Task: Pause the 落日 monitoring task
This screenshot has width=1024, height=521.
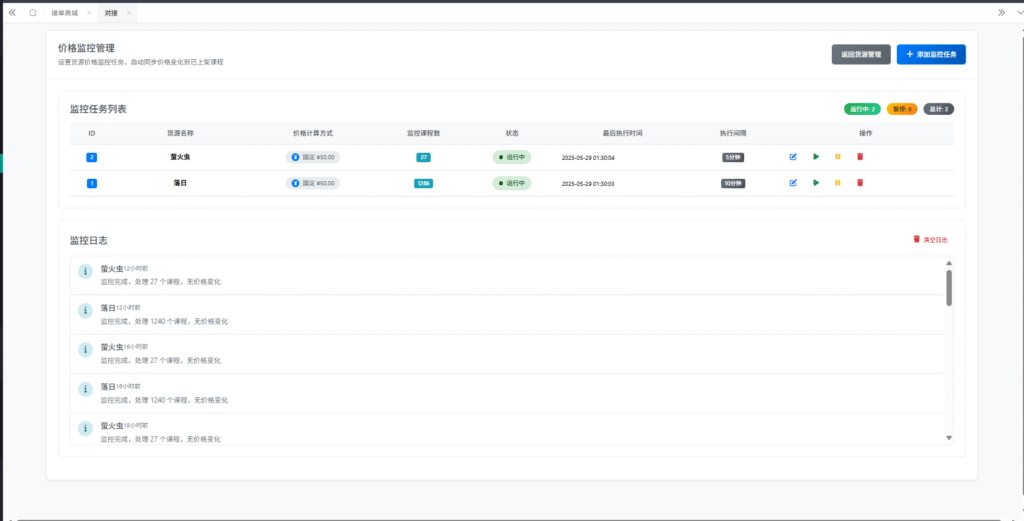Action: click(837, 183)
